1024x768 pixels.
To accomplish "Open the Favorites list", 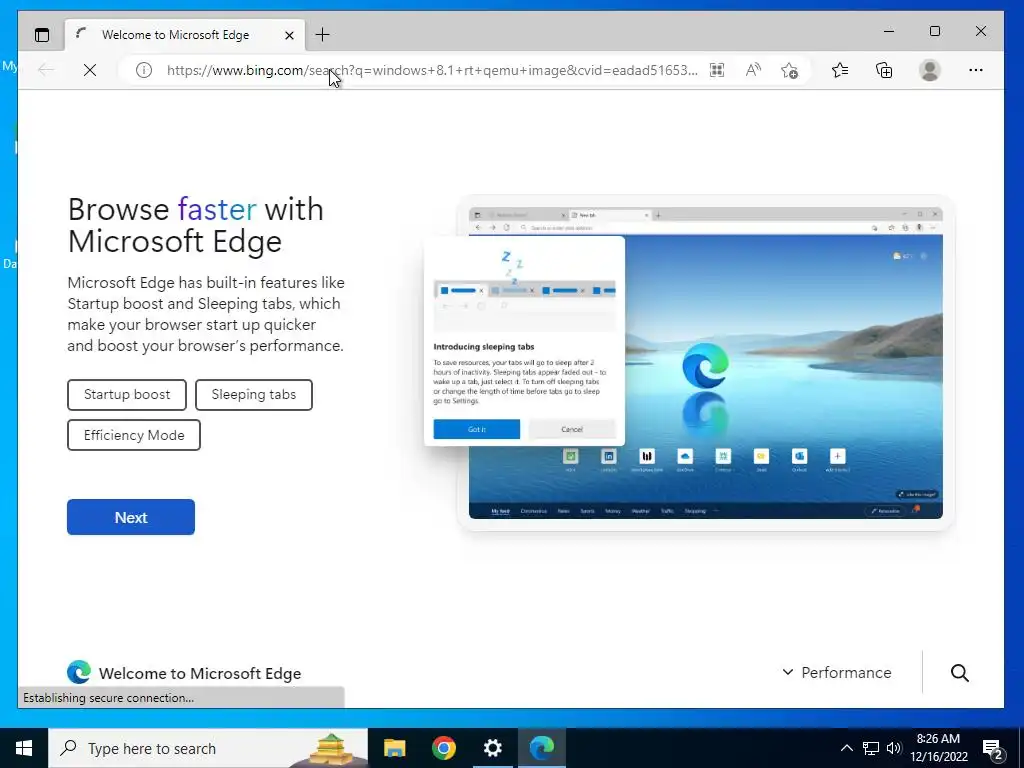I will pos(840,70).
